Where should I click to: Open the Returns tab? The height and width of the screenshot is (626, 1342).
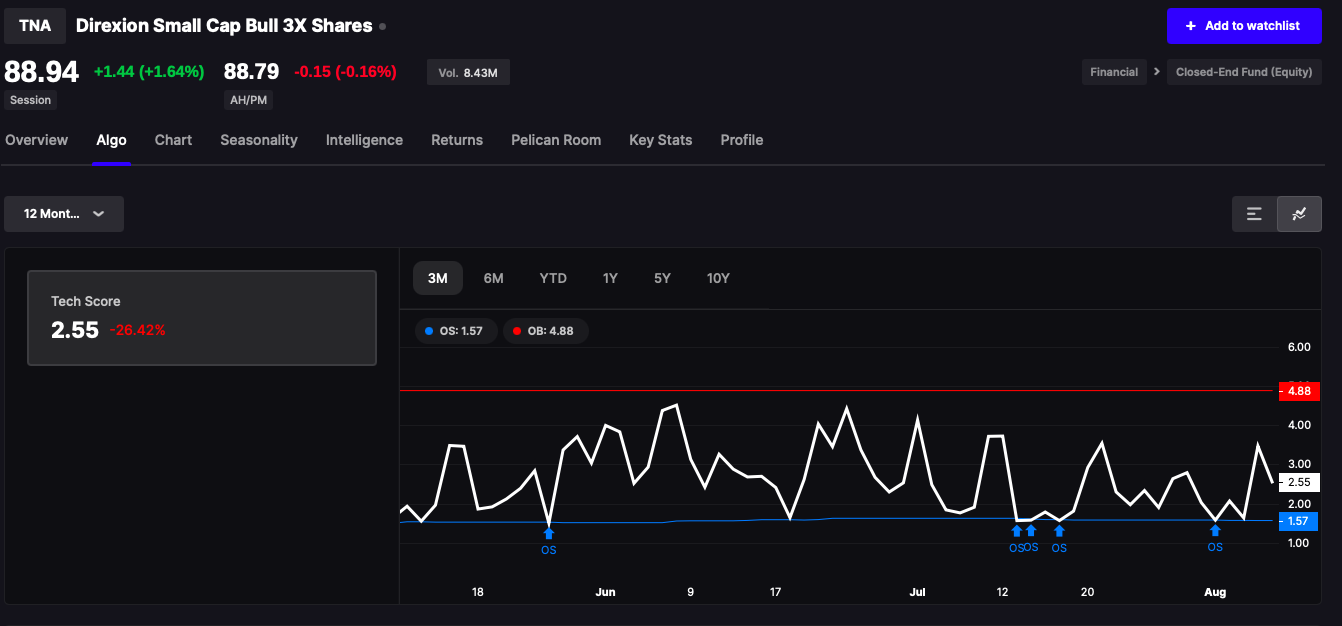[457, 140]
